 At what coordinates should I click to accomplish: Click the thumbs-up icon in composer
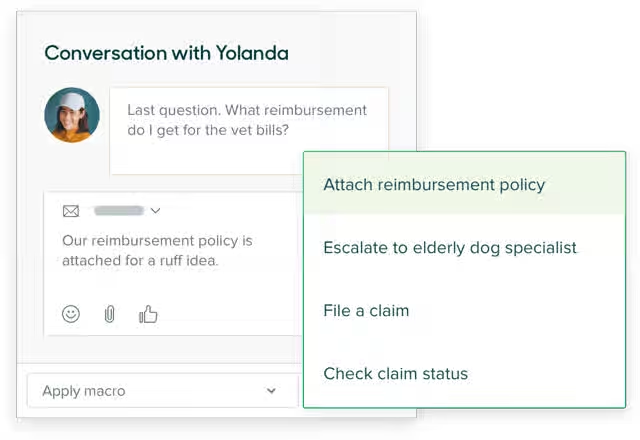(x=148, y=314)
